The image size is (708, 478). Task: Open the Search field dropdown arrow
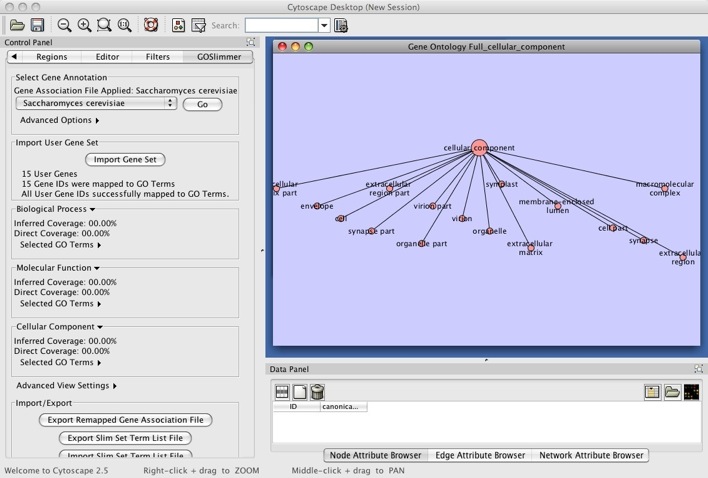tap(324, 25)
